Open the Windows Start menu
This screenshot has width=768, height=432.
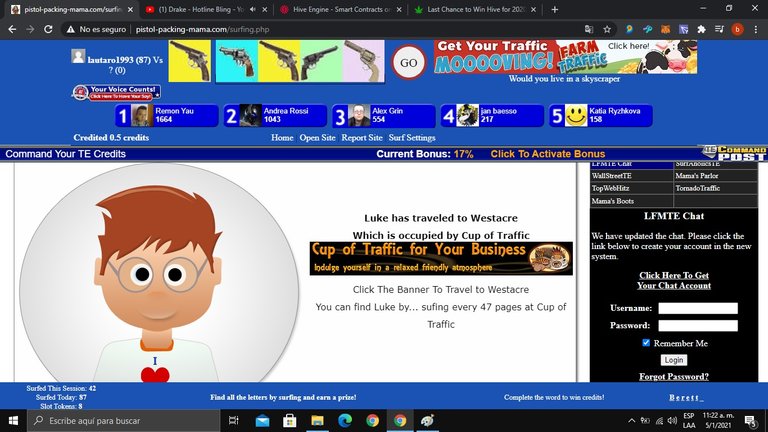[13, 421]
